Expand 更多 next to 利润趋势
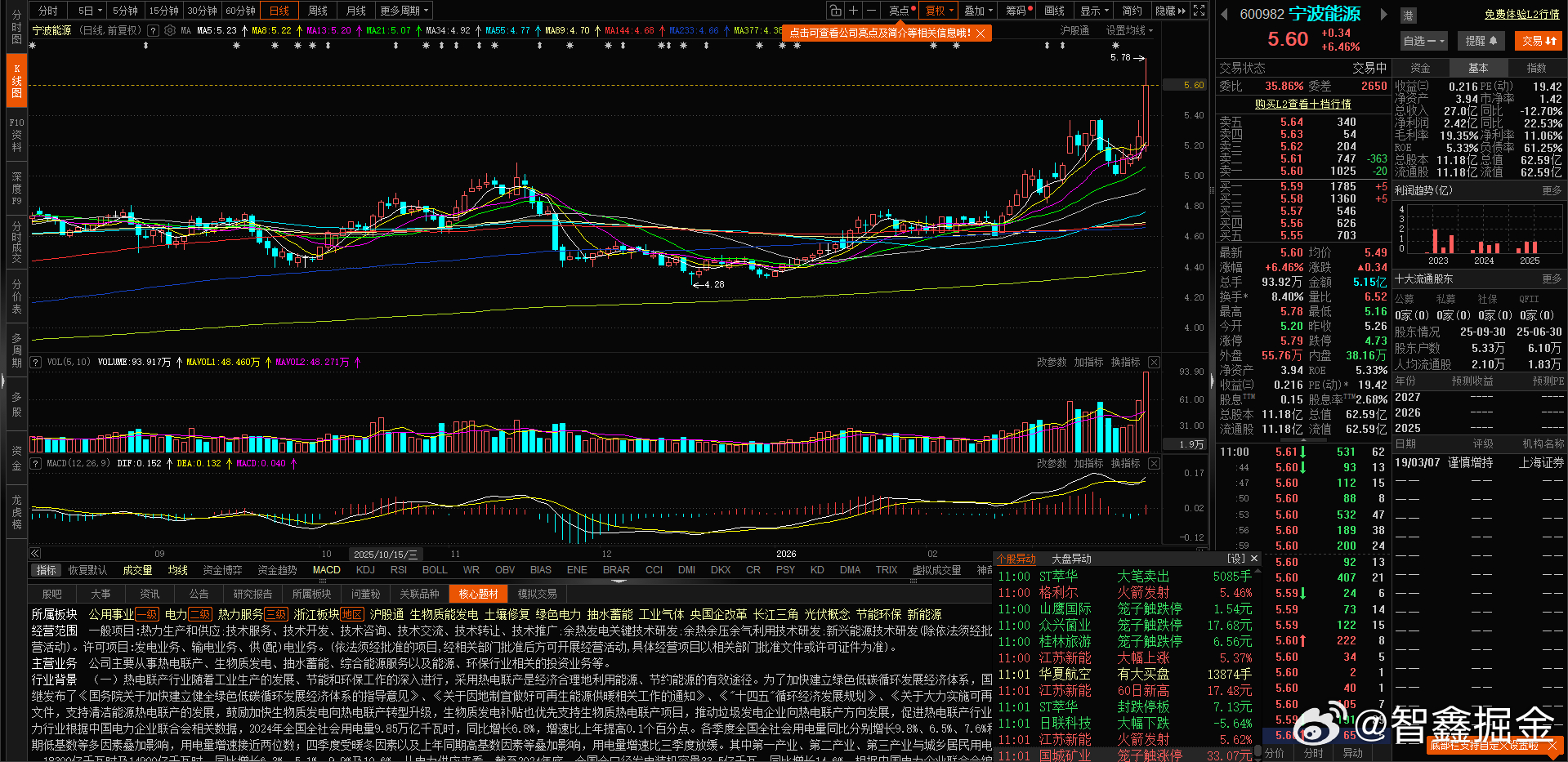The image size is (1568, 762). (1552, 190)
